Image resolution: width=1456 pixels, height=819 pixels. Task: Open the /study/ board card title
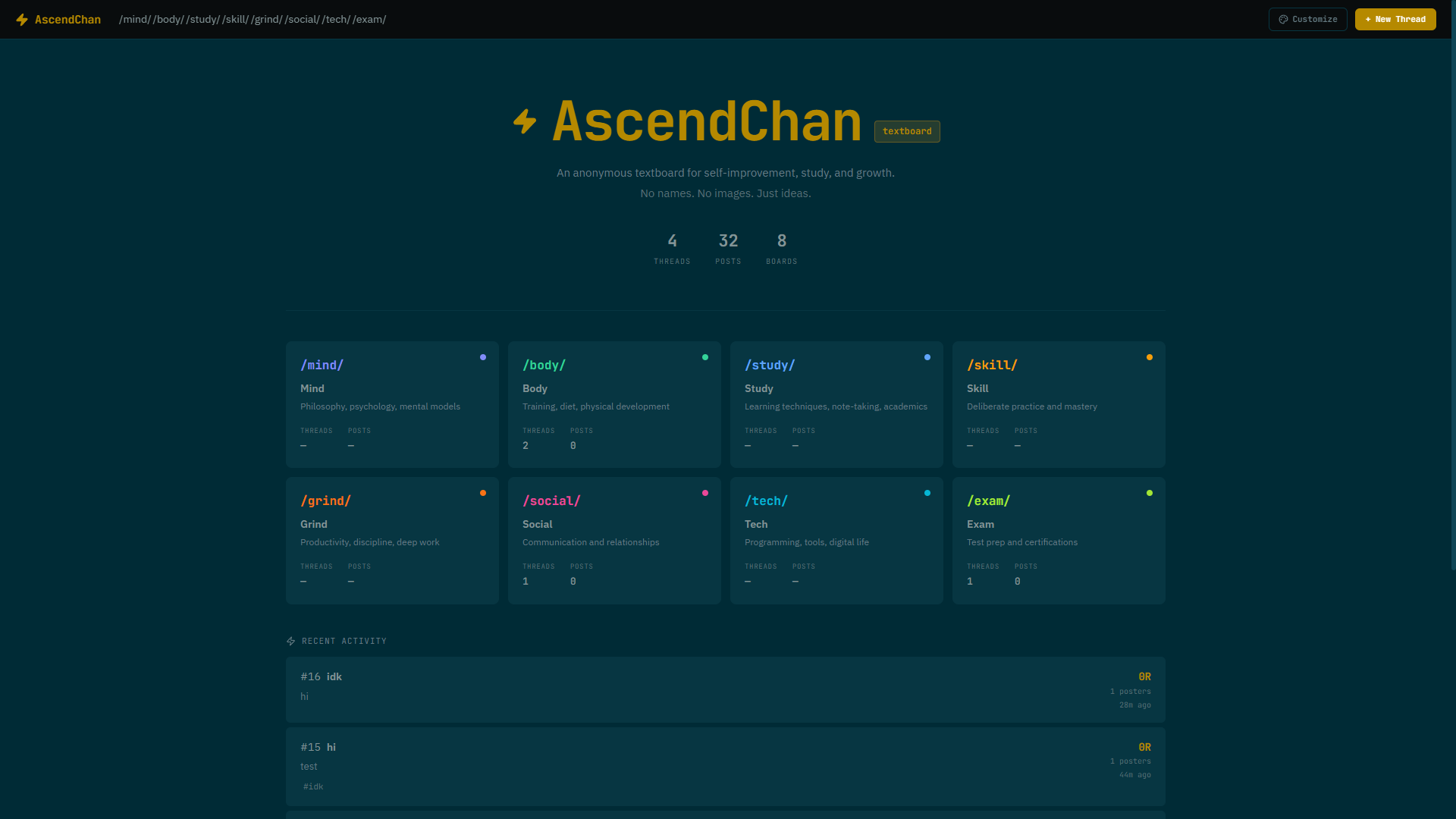770,366
